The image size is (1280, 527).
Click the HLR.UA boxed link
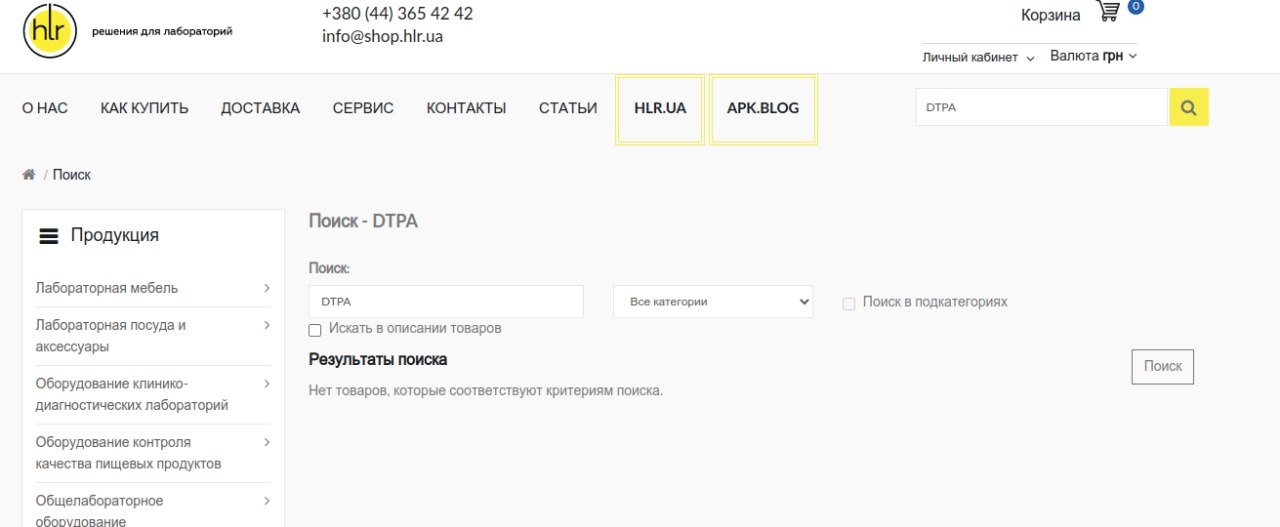coord(660,109)
